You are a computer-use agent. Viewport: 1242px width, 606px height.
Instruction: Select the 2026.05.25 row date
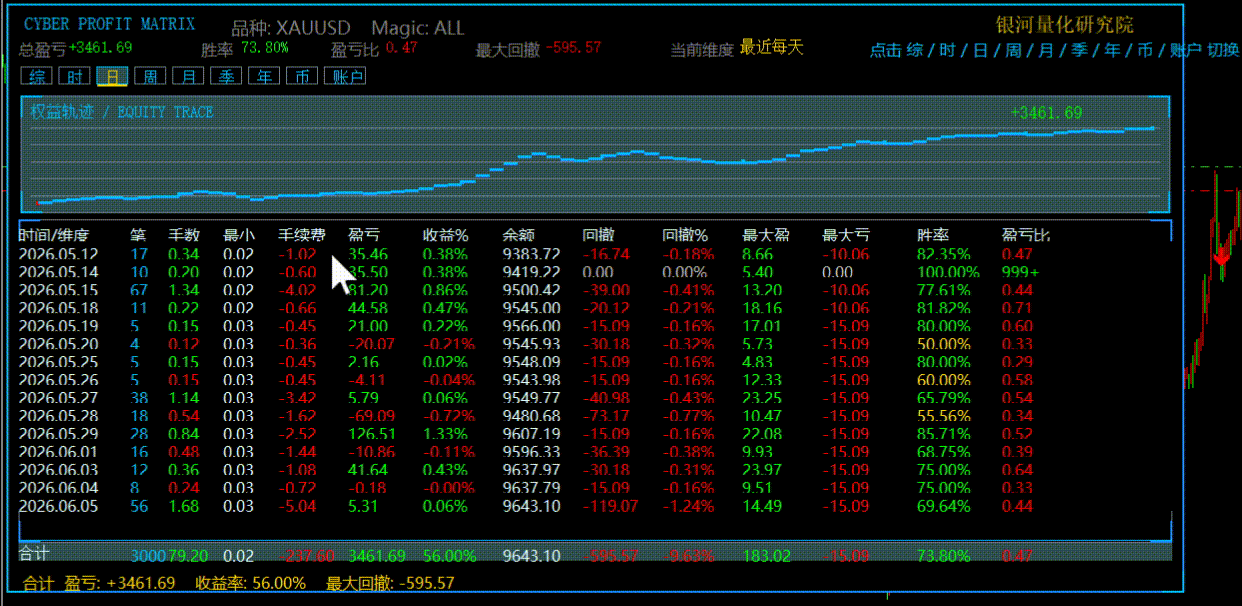(59, 362)
